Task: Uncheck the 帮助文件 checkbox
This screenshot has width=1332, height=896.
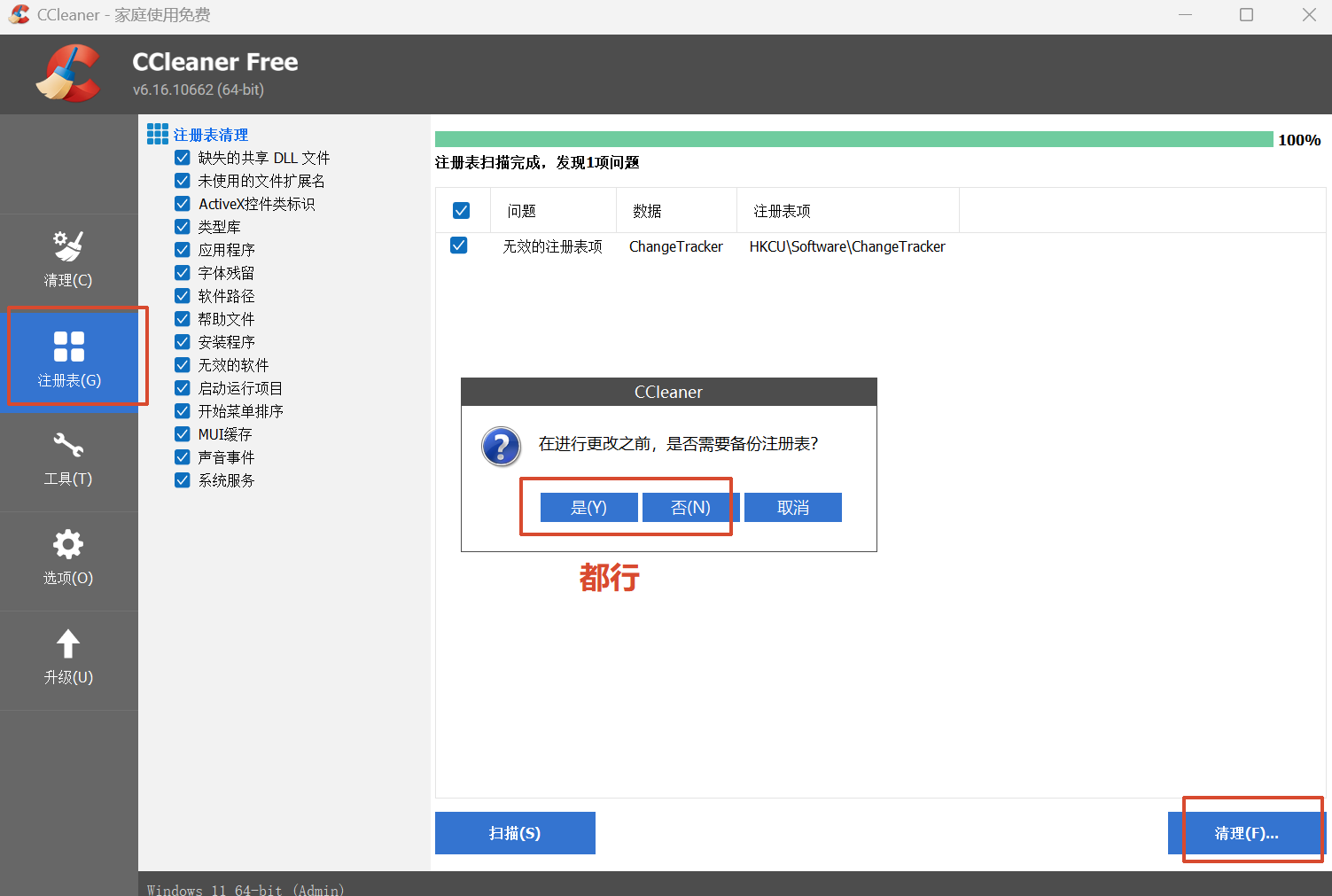Action: 183,319
